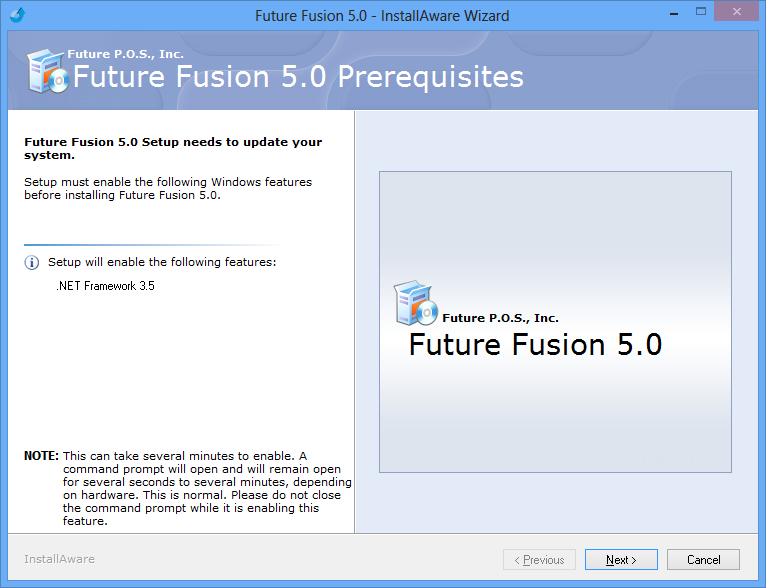Select the .NET Framework 3.5 feature entry
The width and height of the screenshot is (766, 588).
(x=106, y=286)
